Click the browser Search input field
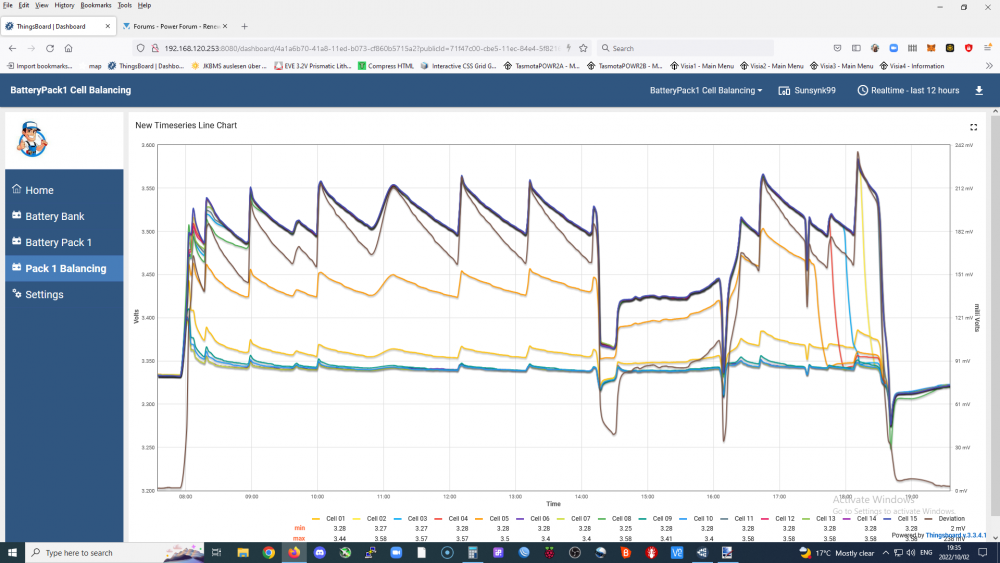The image size is (1000, 563). (x=686, y=48)
